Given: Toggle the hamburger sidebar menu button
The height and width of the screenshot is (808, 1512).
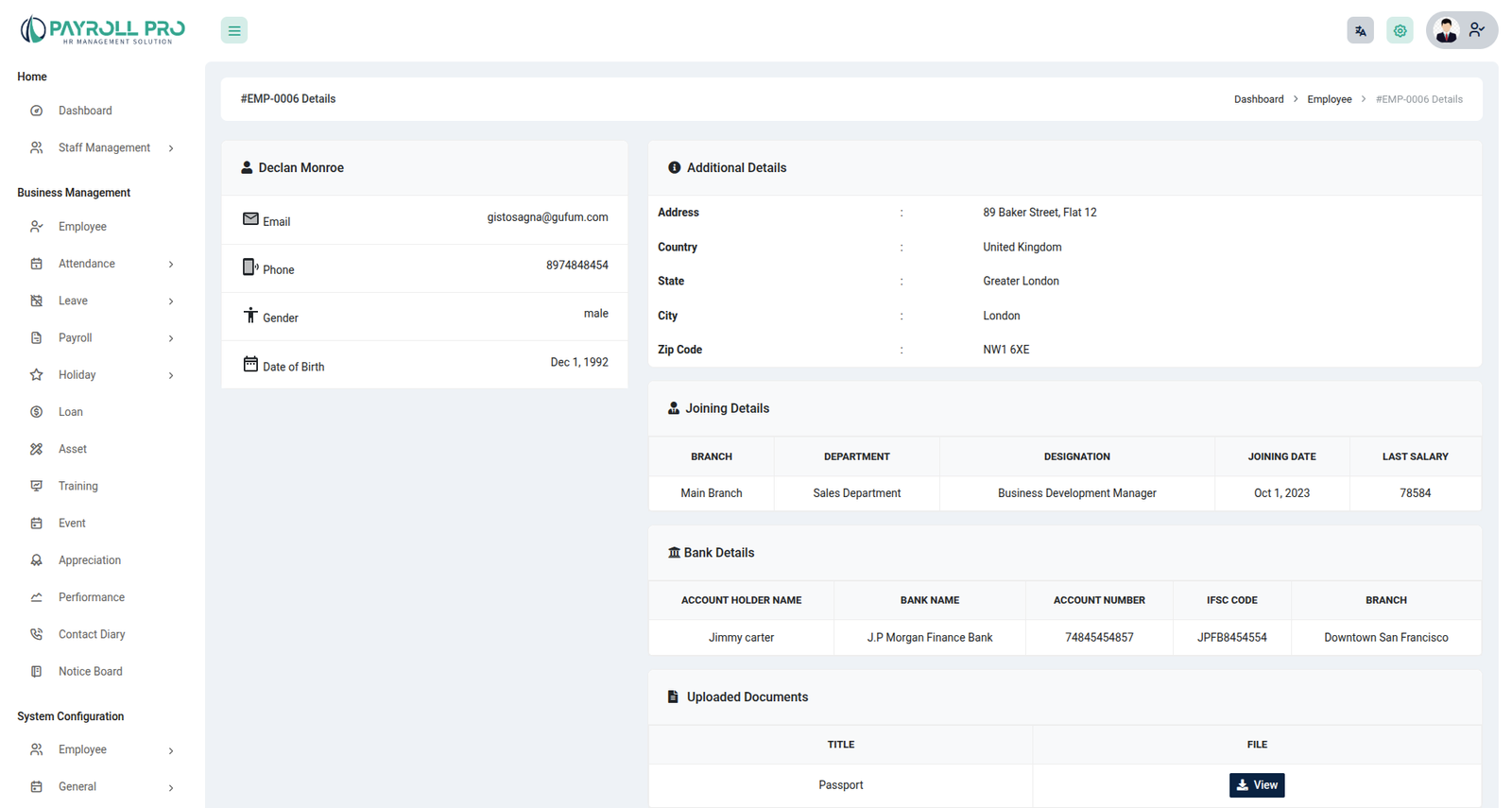Looking at the screenshot, I should pyautogui.click(x=234, y=30).
